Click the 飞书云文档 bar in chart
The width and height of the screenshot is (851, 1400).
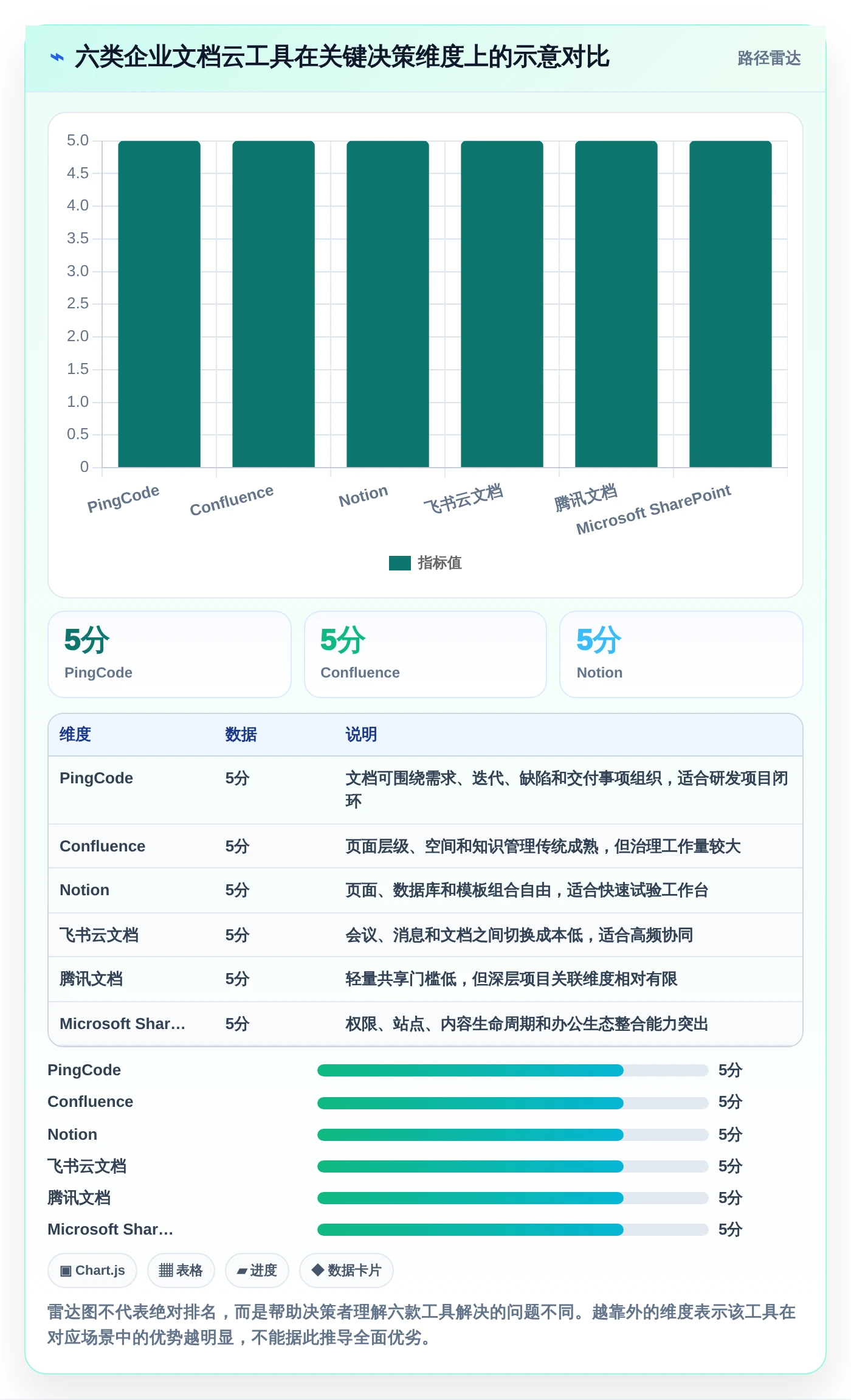coord(502,304)
